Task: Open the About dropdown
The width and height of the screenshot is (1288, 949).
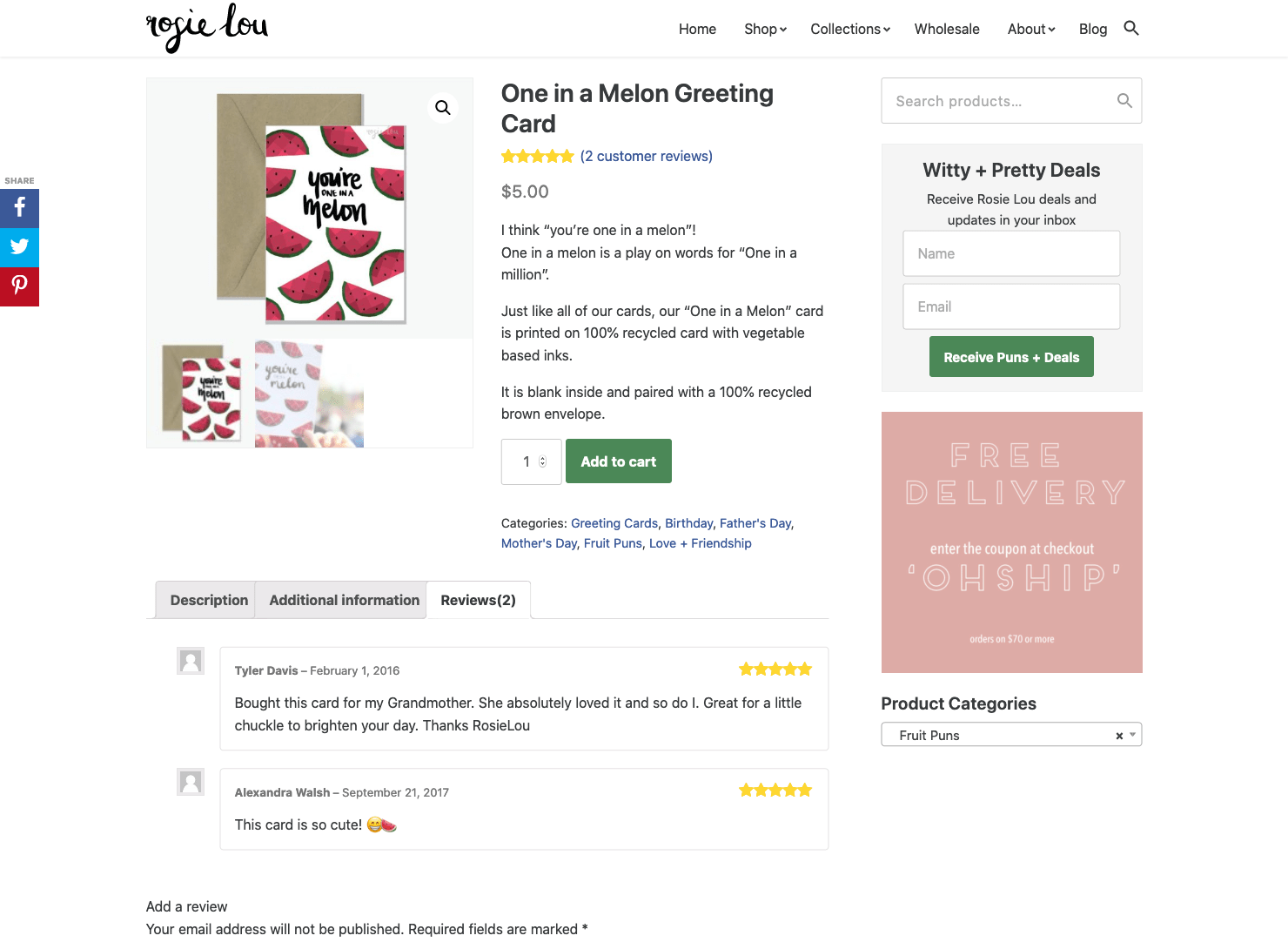Action: click(x=1030, y=29)
